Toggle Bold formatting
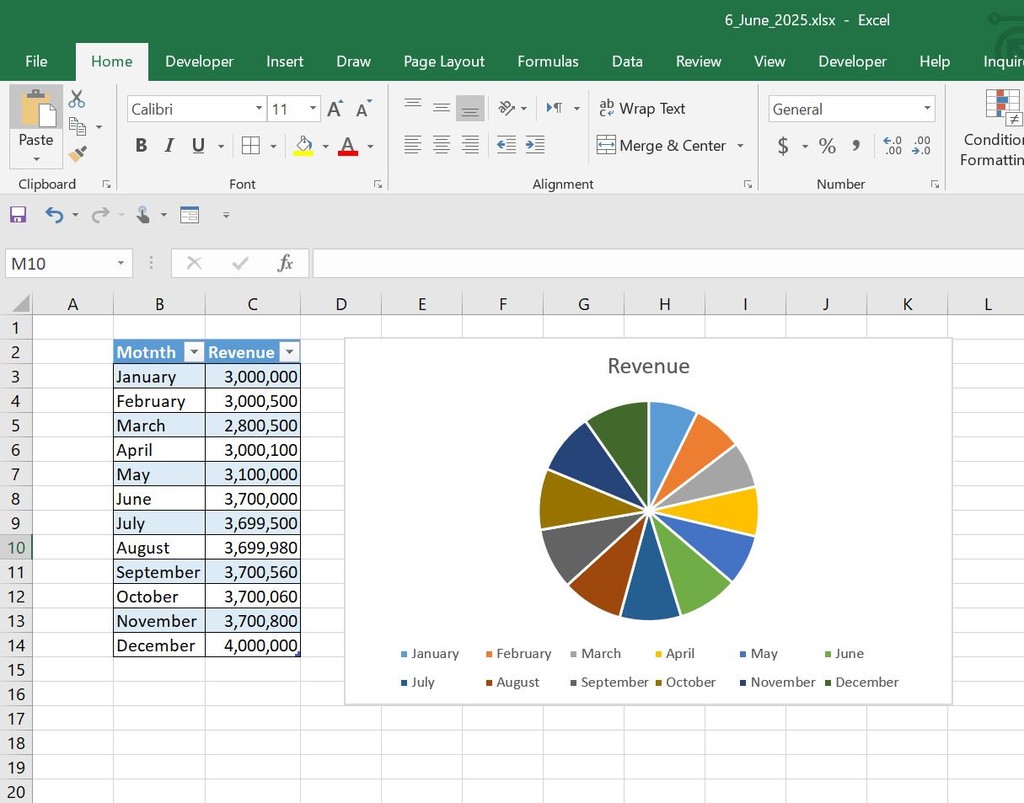The height and width of the screenshot is (803, 1024). (x=141, y=146)
